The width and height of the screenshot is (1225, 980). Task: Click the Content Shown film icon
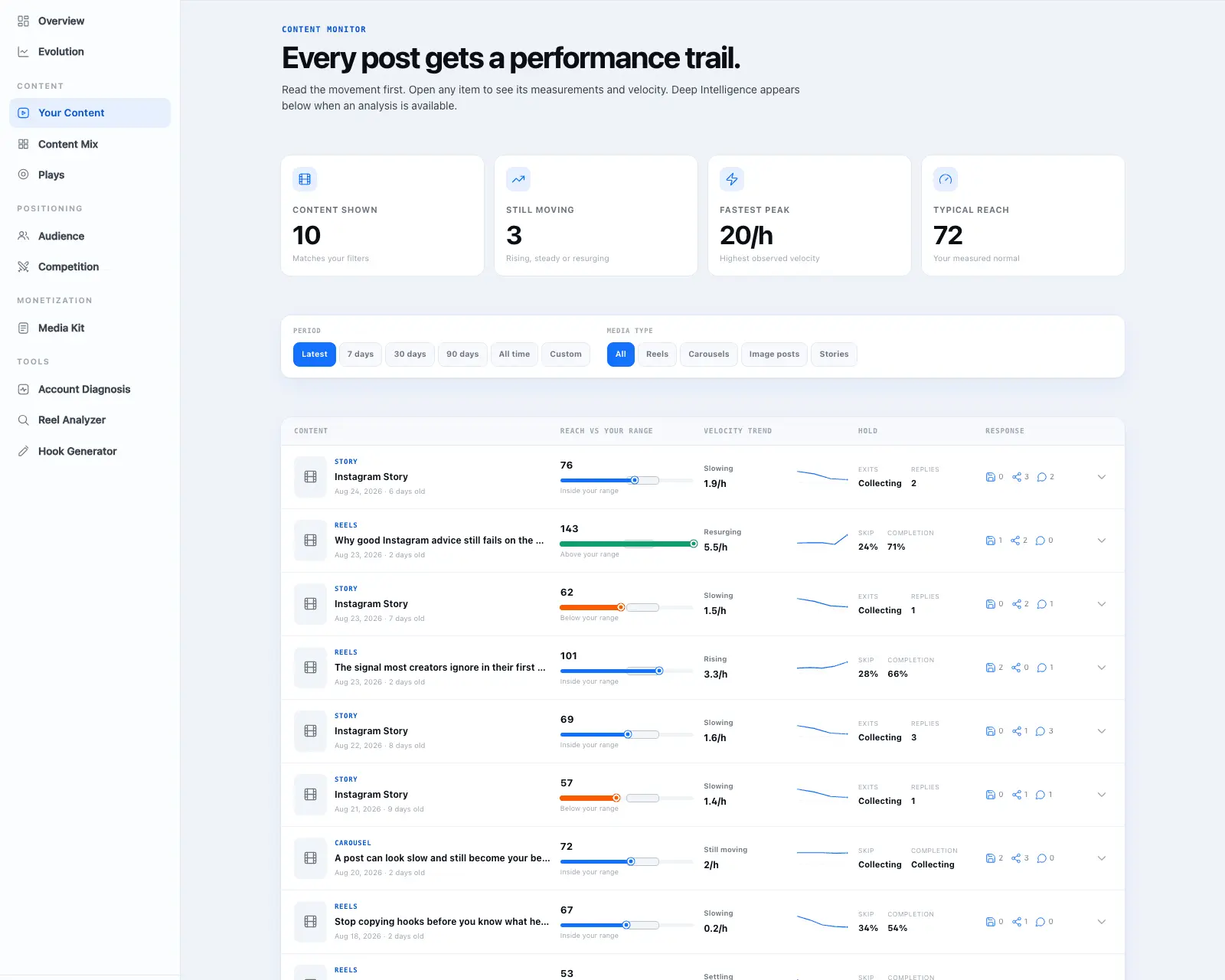[305, 179]
